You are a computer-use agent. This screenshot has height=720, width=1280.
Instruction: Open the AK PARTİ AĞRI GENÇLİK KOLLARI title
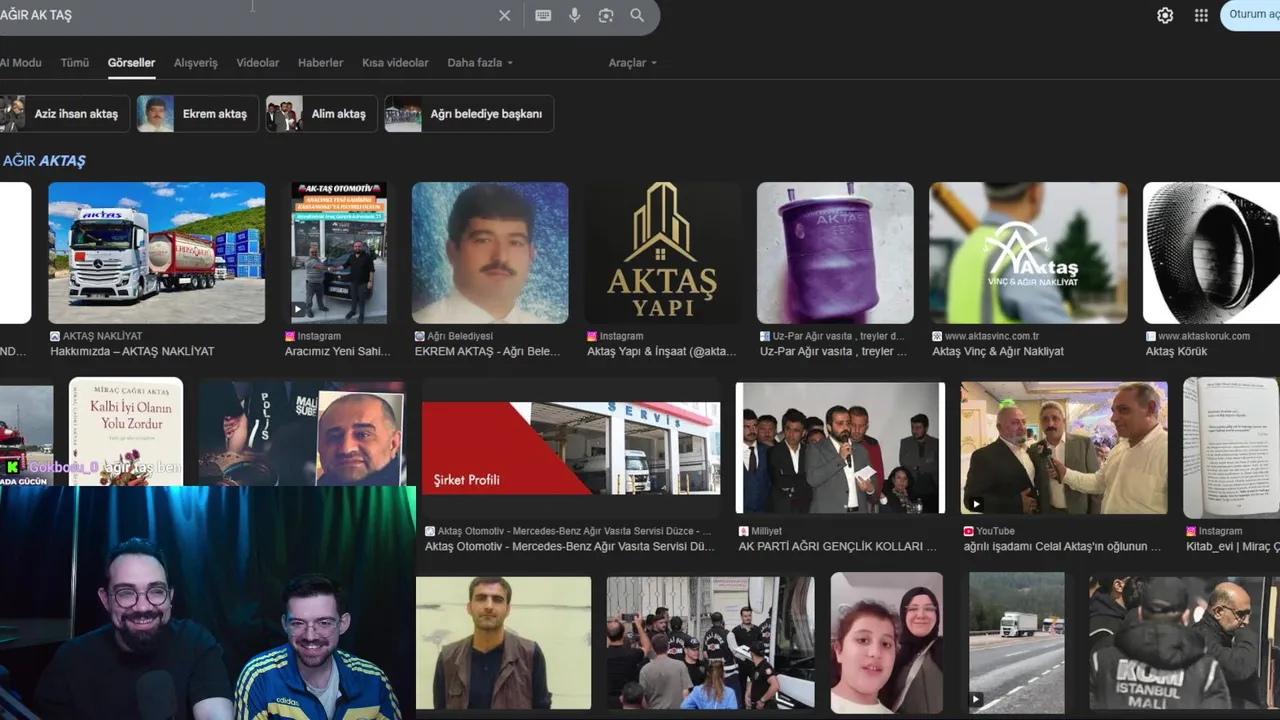click(838, 547)
